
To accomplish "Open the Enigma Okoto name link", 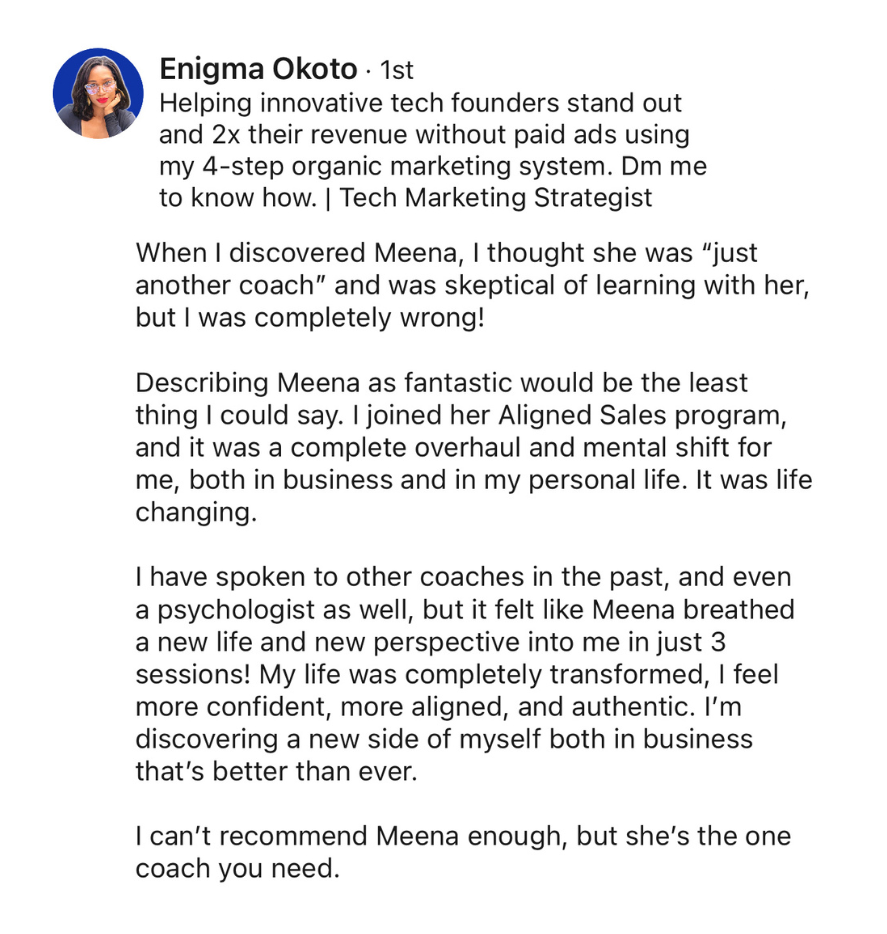I will [258, 69].
